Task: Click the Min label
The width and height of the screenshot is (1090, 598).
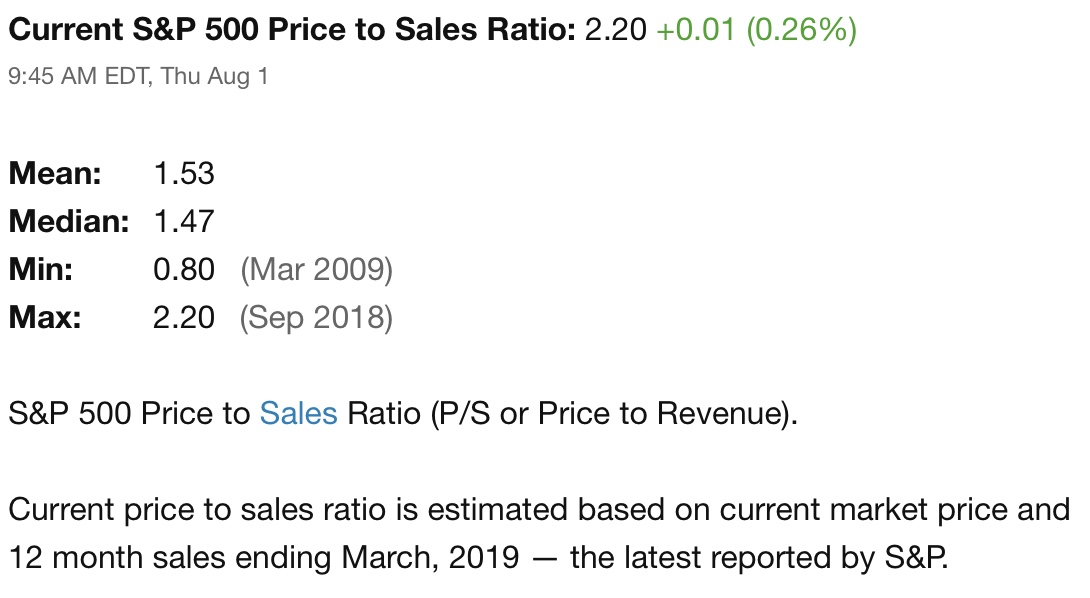Action: coord(40,269)
